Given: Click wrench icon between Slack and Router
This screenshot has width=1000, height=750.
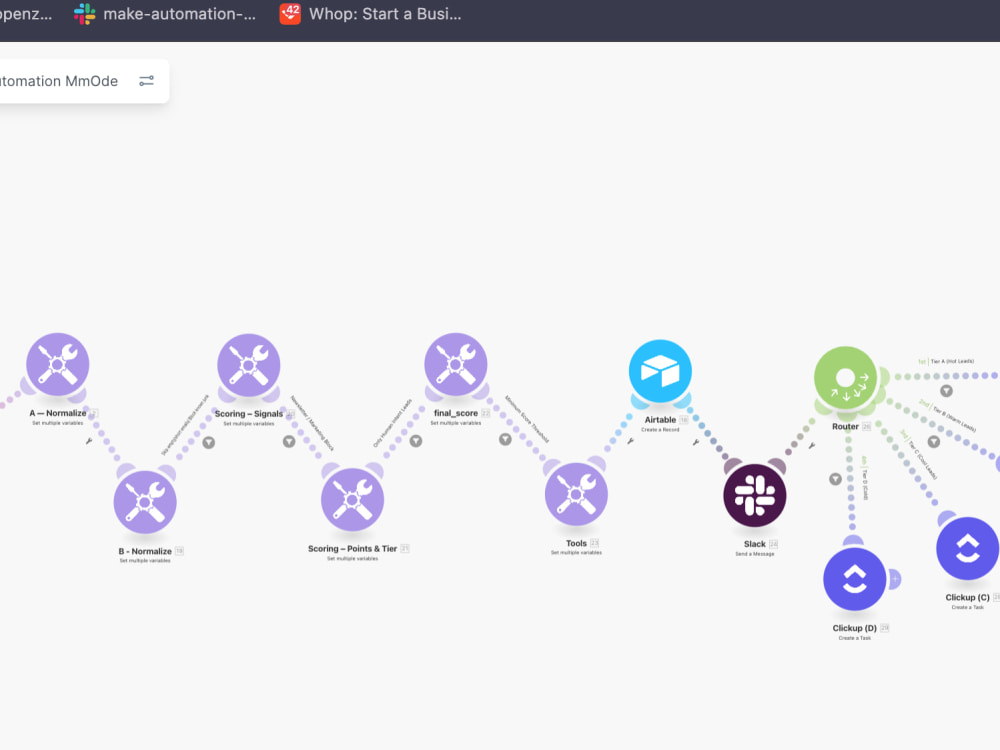Looking at the screenshot, I should pyautogui.click(x=811, y=445).
